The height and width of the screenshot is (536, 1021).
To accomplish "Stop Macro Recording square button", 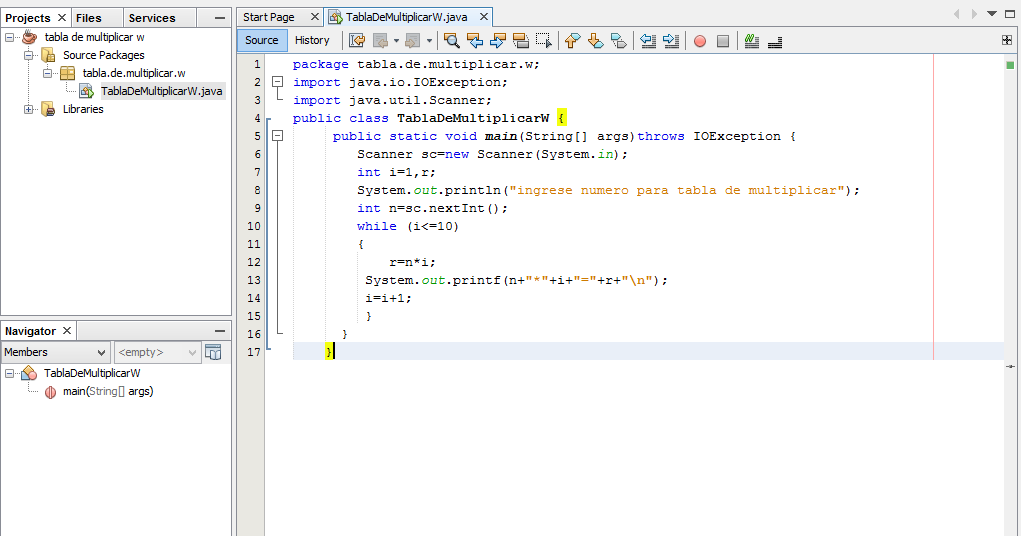I will click(723, 41).
